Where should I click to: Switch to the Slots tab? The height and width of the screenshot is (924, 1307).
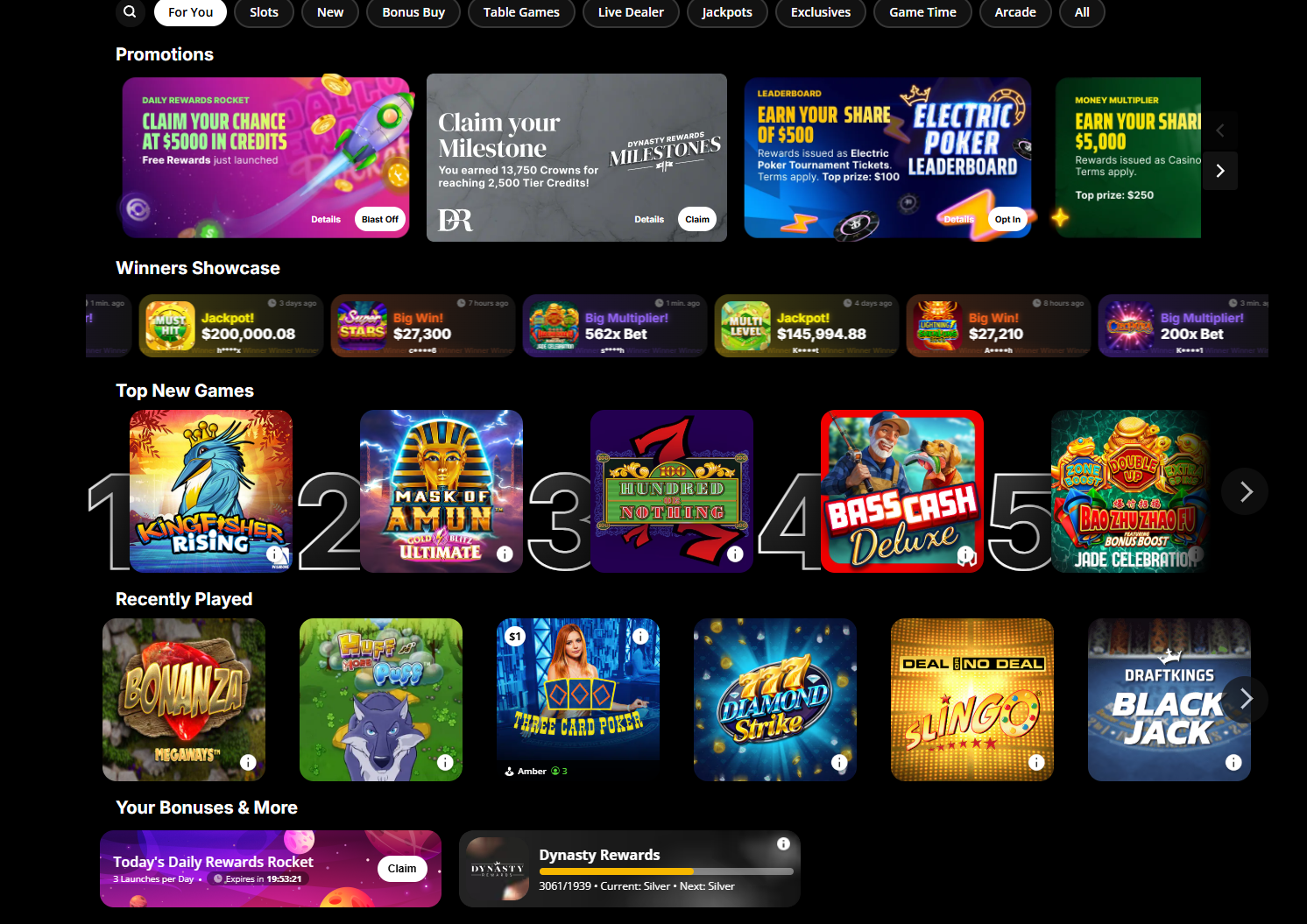tap(264, 12)
